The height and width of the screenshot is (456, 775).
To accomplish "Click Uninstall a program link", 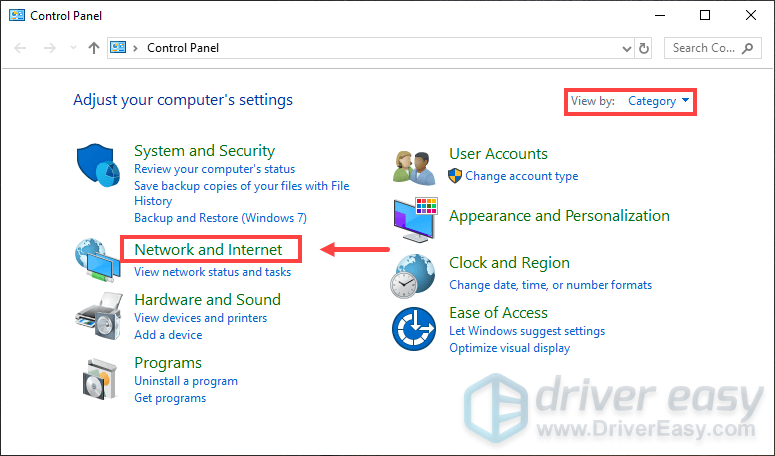I will point(186,381).
